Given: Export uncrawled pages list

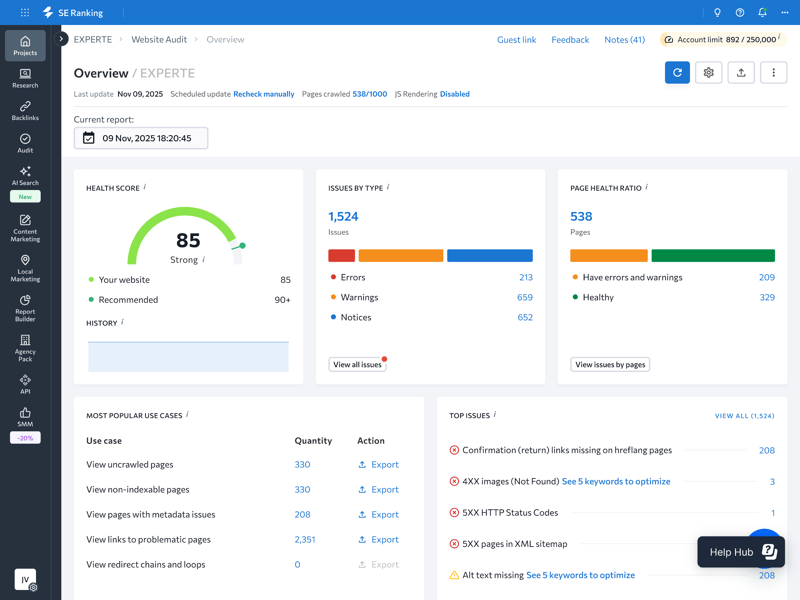Looking at the screenshot, I should tap(378, 465).
